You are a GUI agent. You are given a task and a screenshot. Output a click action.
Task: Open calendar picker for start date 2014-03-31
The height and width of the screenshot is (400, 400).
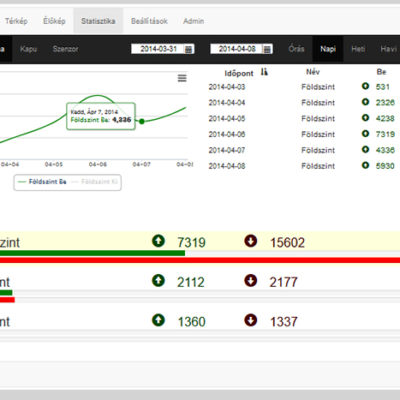pyautogui.click(x=188, y=49)
